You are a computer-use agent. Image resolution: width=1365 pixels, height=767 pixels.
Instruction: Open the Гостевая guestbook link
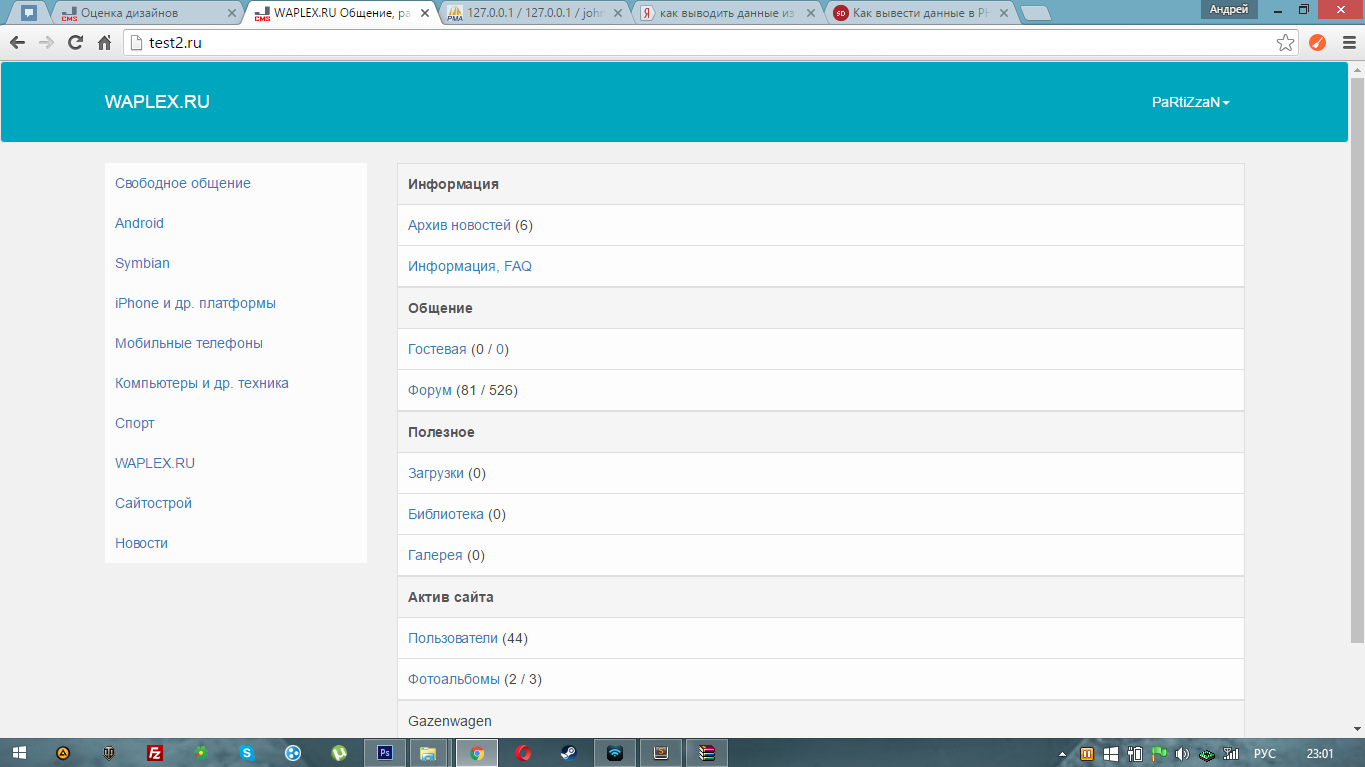(437, 349)
